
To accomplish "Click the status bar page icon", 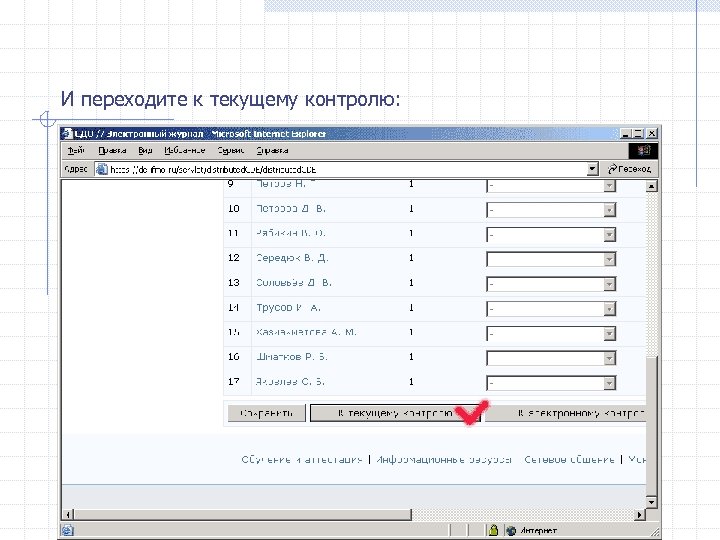I will point(68,530).
